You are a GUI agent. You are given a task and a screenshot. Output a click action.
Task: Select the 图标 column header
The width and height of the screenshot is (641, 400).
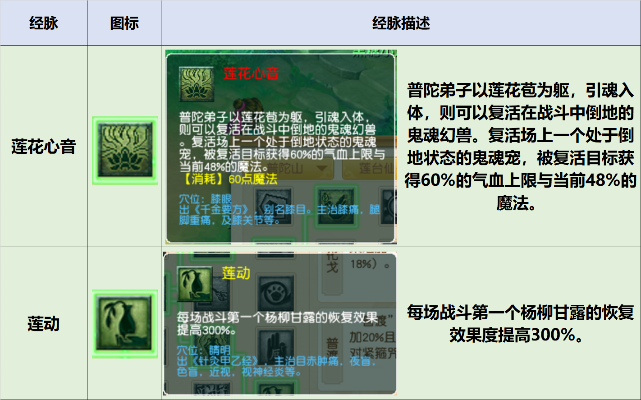click(x=124, y=23)
